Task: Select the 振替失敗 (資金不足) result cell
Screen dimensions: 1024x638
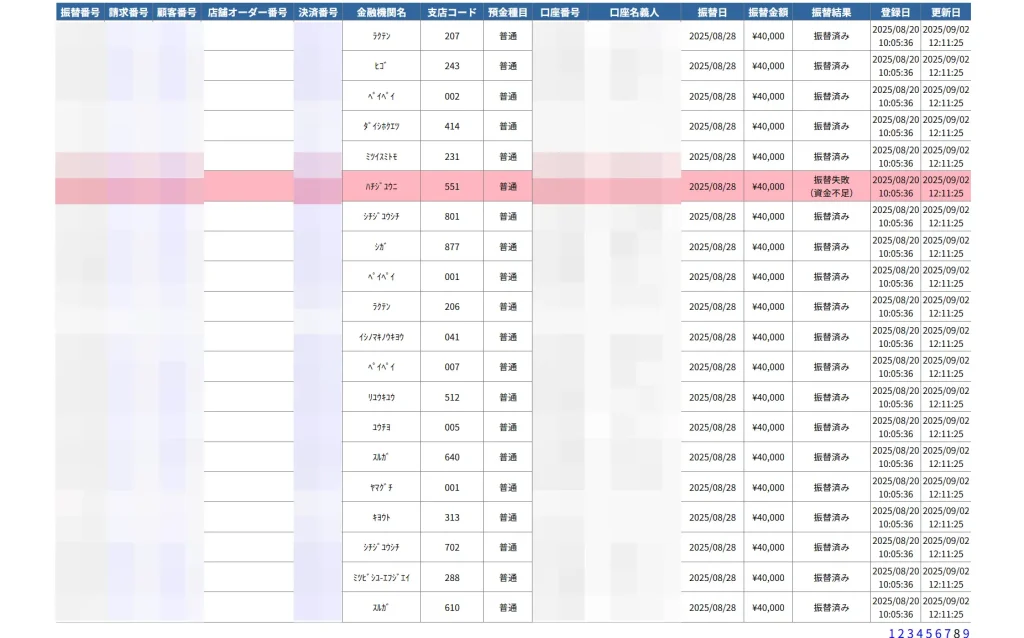Action: click(831, 186)
